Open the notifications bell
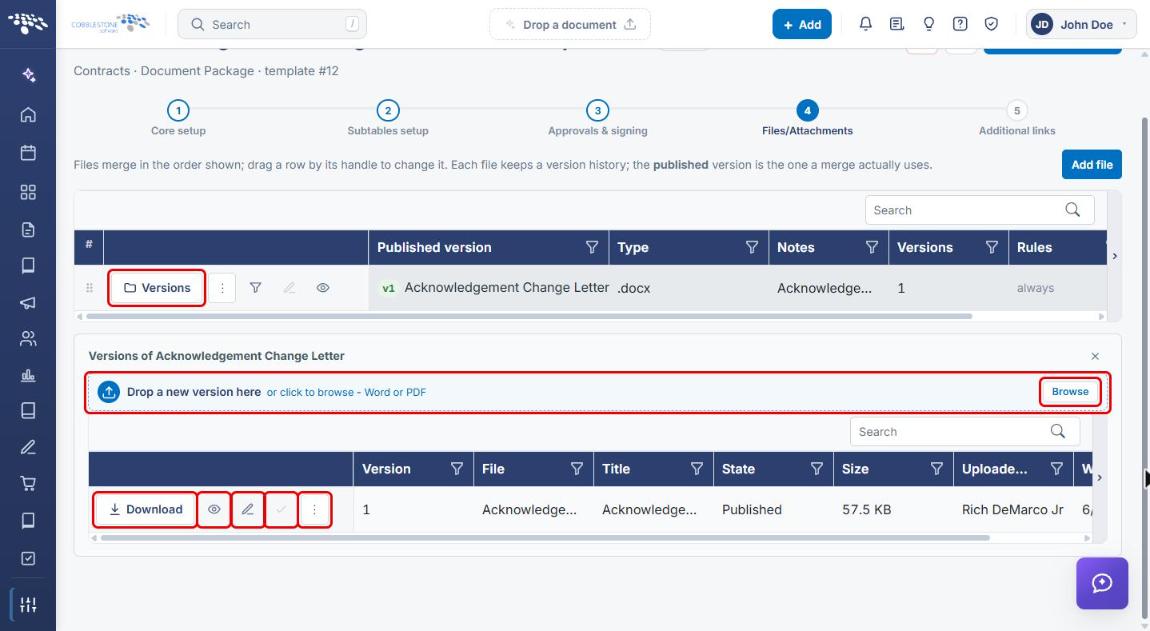Viewport: 1150px width, 631px height. (865, 24)
